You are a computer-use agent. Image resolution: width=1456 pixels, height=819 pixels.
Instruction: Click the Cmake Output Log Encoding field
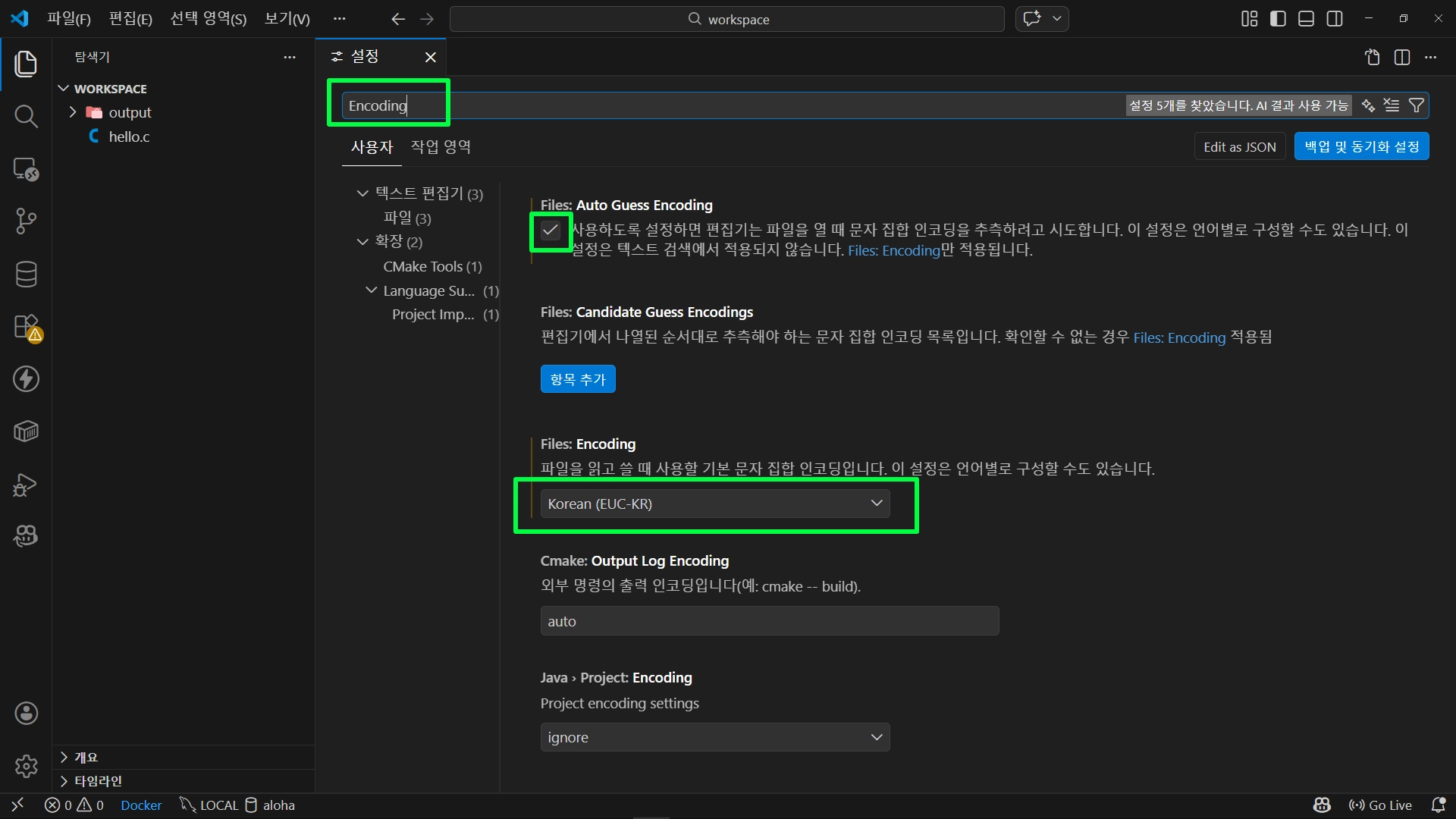769,621
